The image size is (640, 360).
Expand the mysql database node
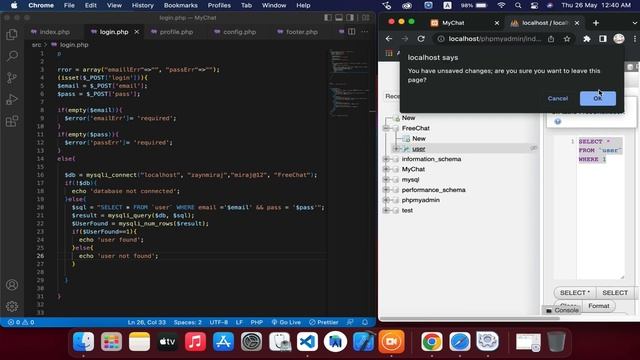tap(386, 179)
